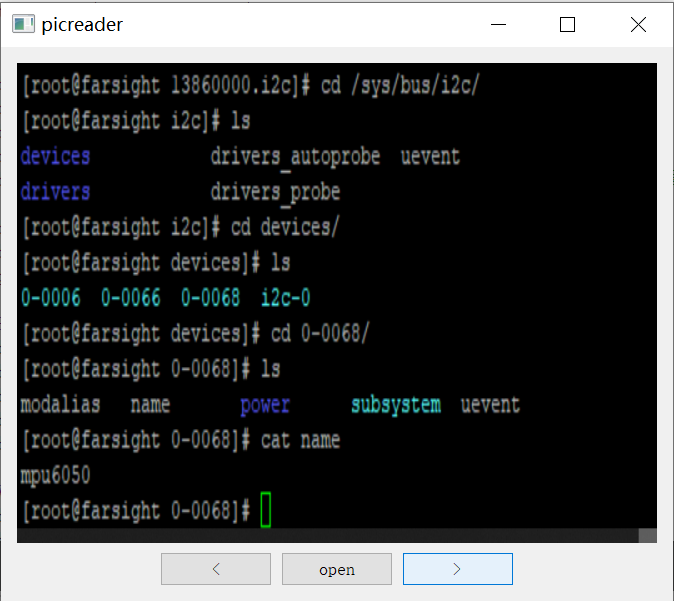Screen dimensions: 674x601
Task: Click the blue 'devices' directory text
Action: (55, 156)
